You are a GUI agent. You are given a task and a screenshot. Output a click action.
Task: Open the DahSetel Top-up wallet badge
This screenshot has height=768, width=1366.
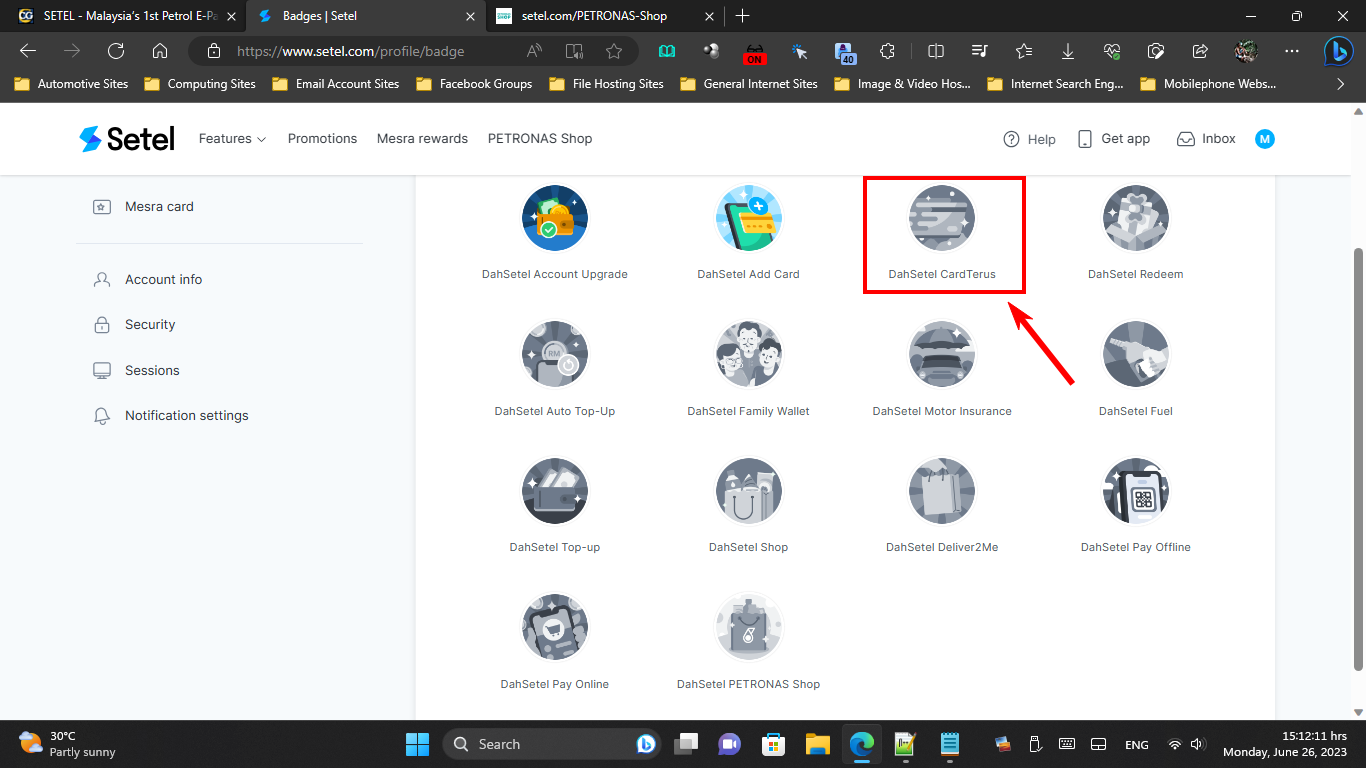pyautogui.click(x=555, y=491)
